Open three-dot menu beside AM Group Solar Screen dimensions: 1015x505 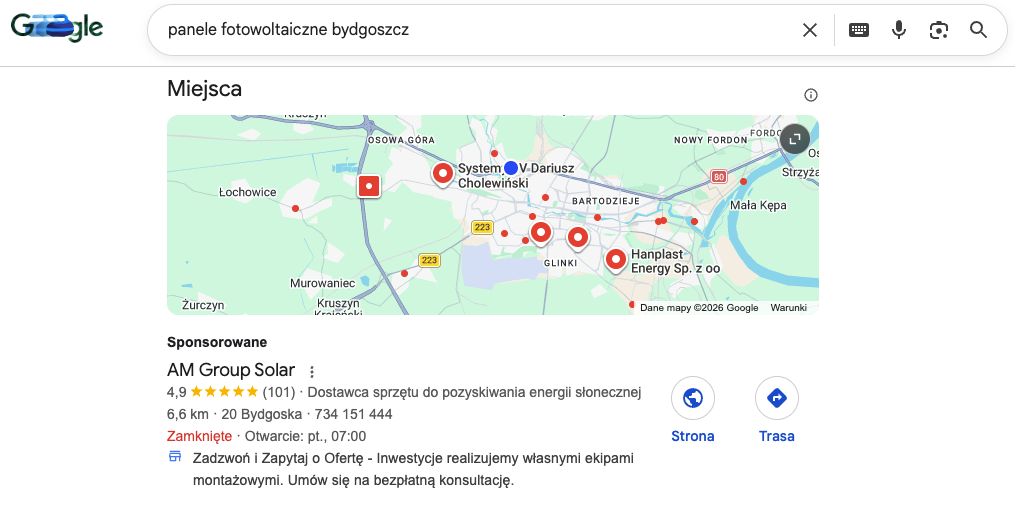pyautogui.click(x=312, y=372)
